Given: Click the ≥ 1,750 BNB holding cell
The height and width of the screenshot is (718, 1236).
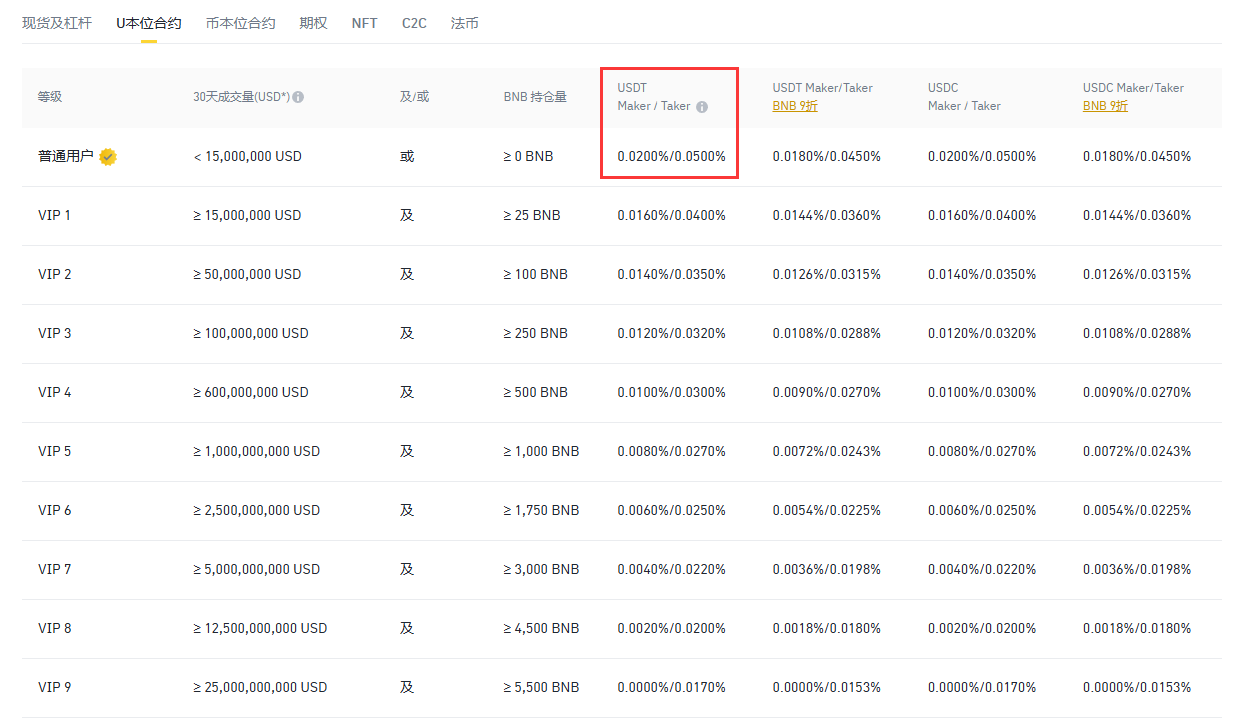Looking at the screenshot, I should [542, 510].
